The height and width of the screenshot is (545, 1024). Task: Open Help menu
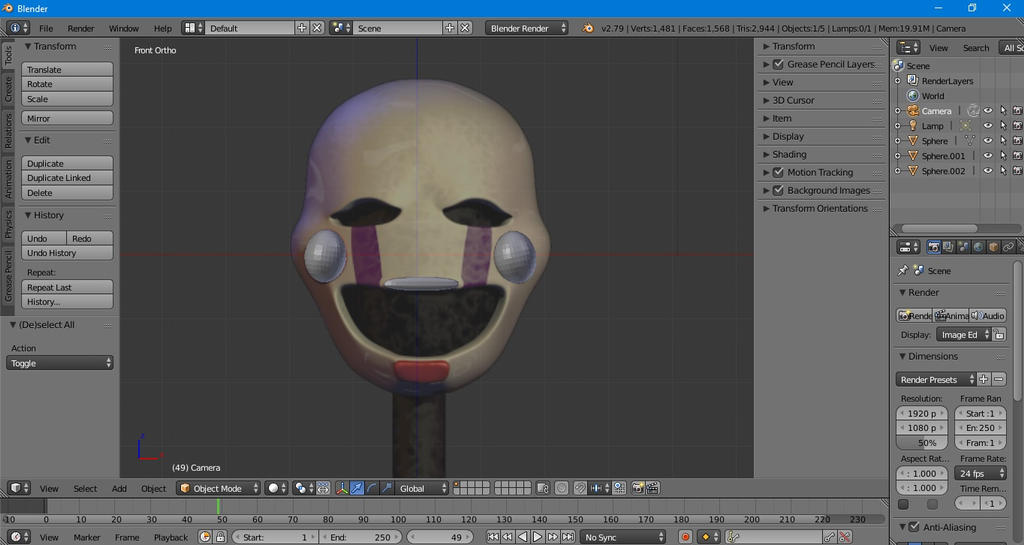pos(163,28)
